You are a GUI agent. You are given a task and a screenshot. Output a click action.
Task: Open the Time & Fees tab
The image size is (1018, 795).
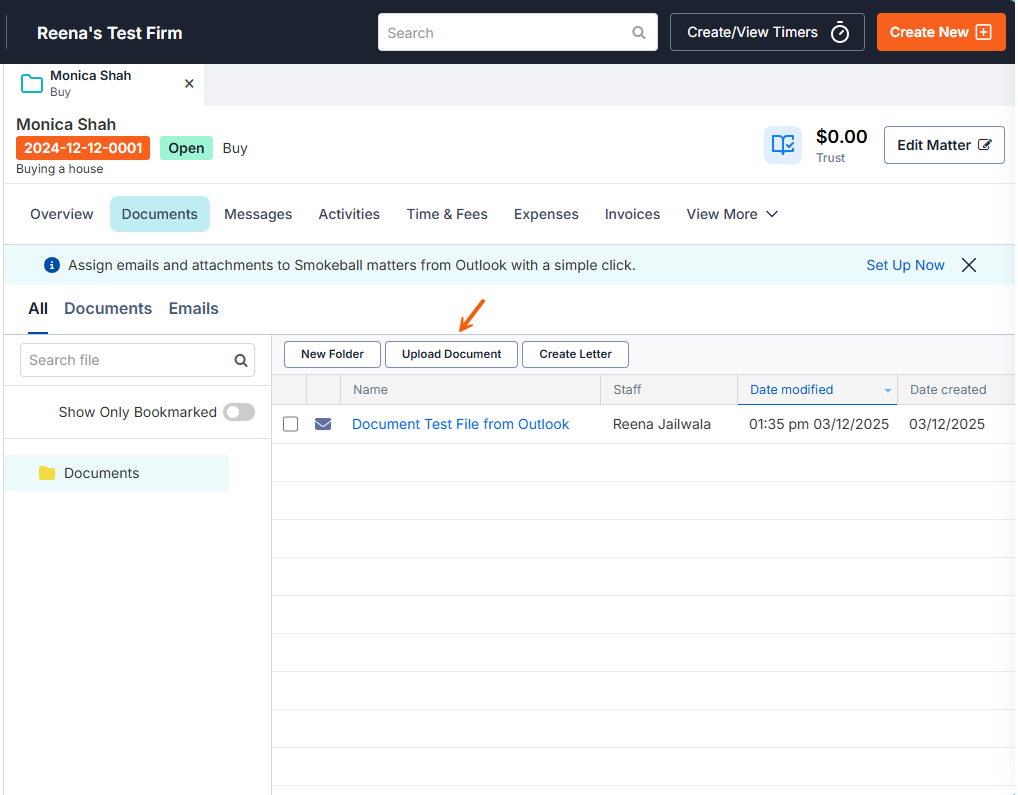(x=447, y=214)
